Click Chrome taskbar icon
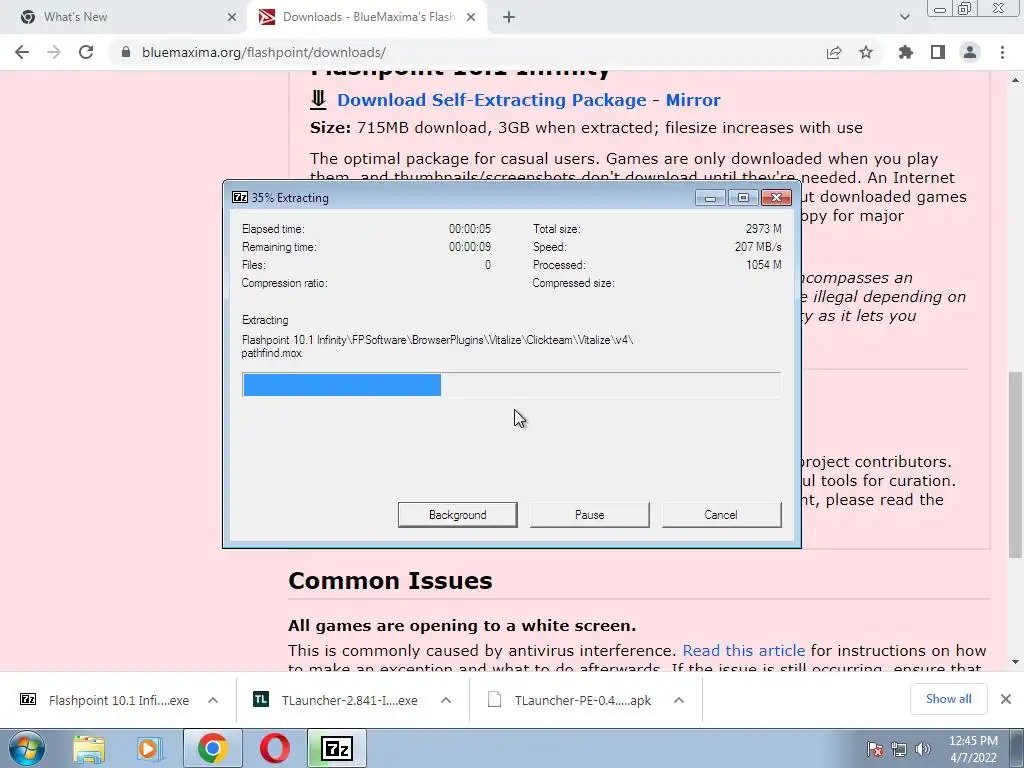The width and height of the screenshot is (1024, 768). point(212,748)
